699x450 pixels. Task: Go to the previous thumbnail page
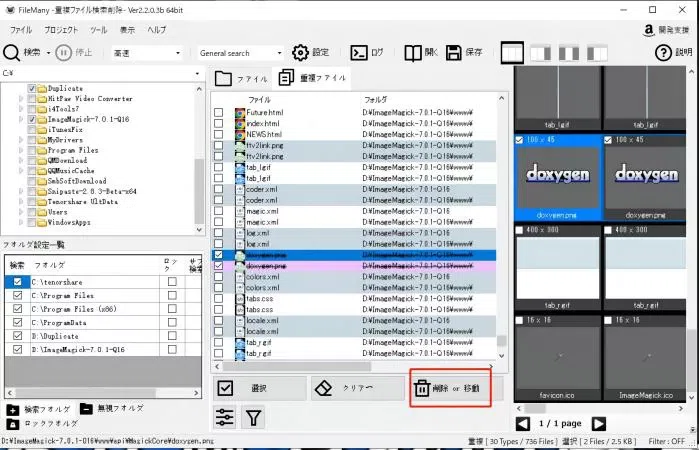523,424
